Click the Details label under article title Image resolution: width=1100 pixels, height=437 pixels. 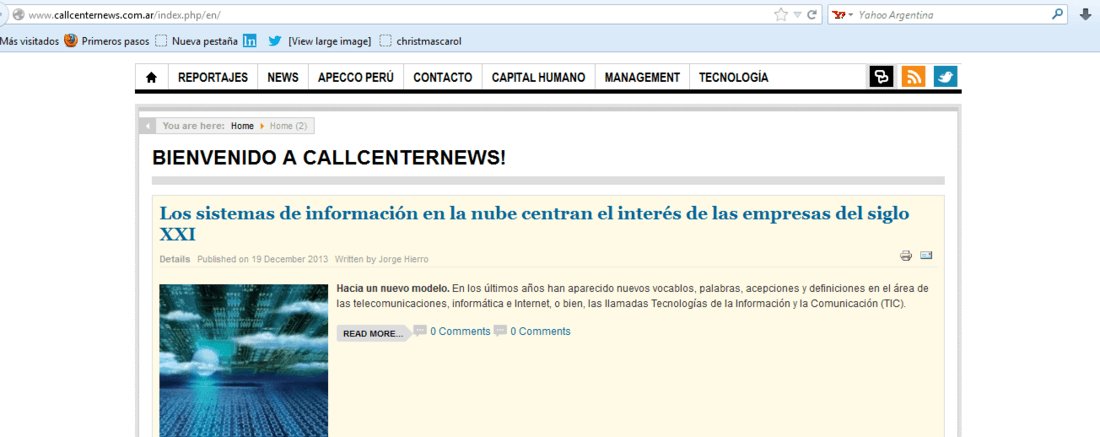click(175, 259)
